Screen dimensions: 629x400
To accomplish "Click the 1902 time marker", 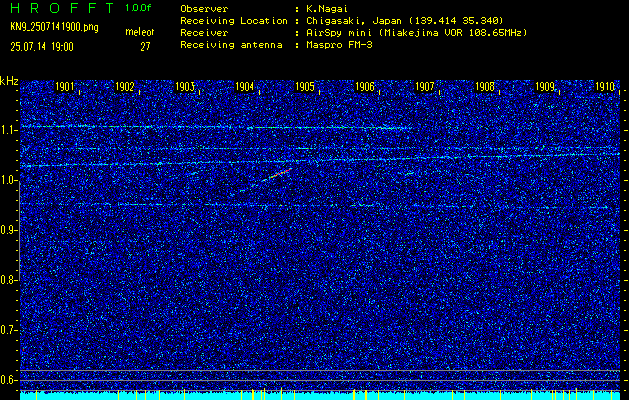I will (124, 87).
